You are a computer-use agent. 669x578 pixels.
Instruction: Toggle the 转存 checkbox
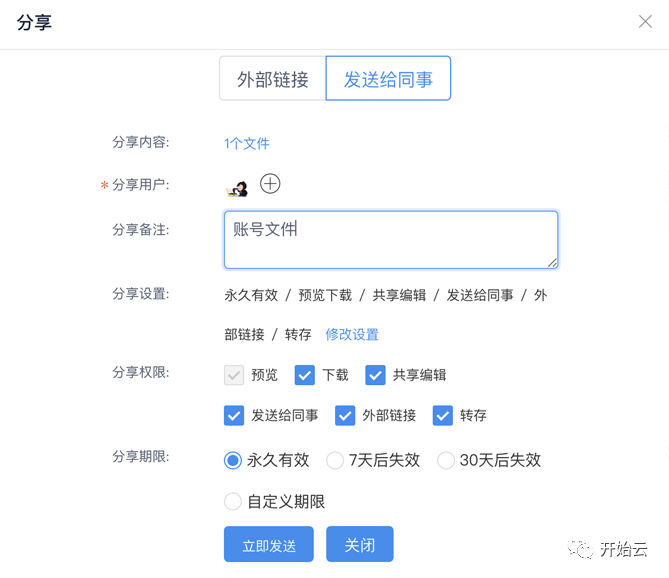pyautogui.click(x=442, y=415)
